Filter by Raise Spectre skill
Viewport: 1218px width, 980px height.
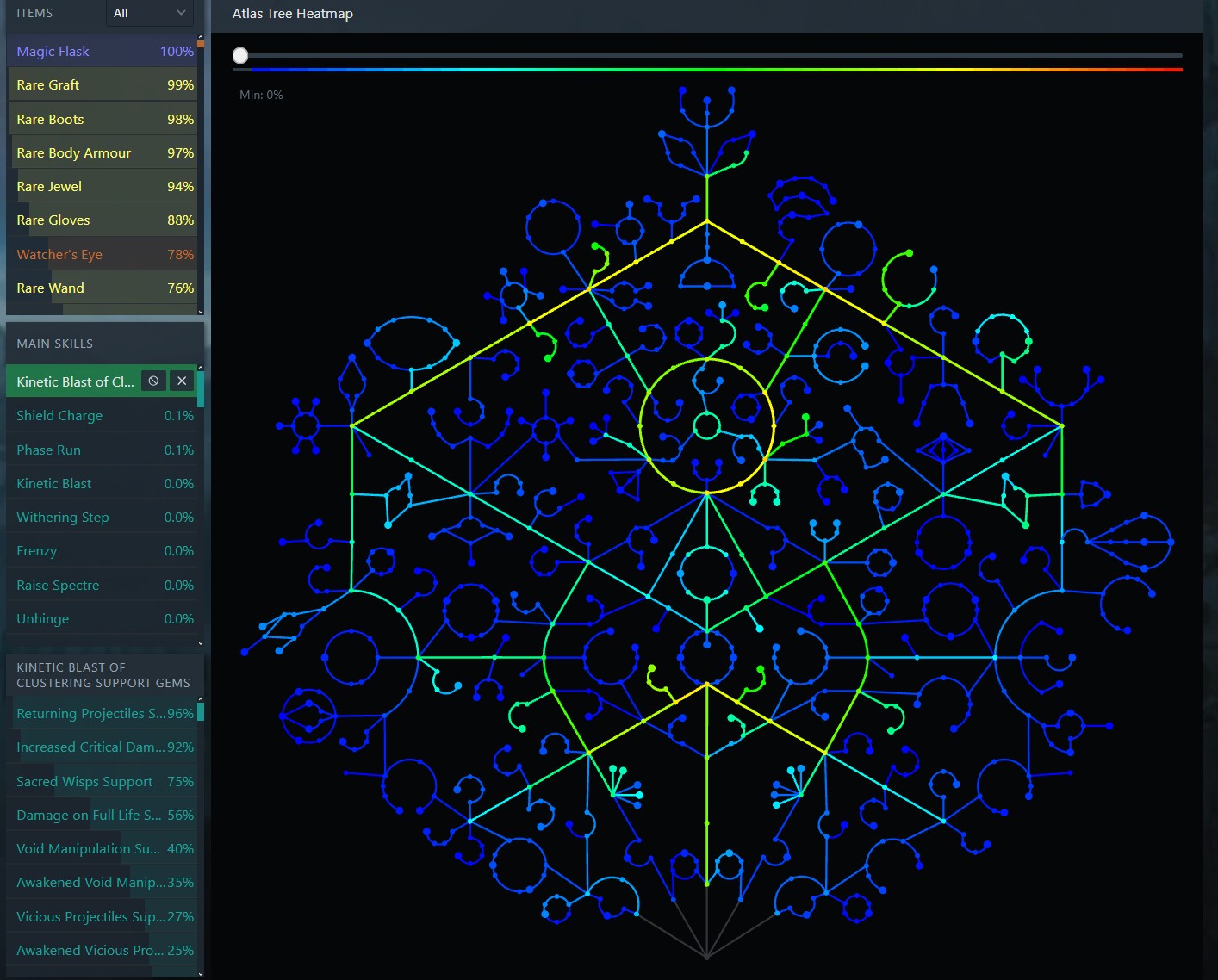102,585
